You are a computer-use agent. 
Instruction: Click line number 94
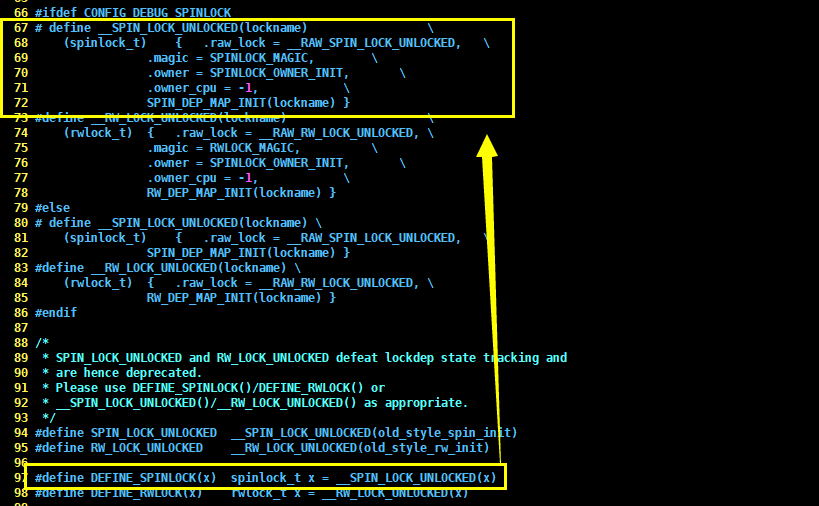[x=21, y=433]
